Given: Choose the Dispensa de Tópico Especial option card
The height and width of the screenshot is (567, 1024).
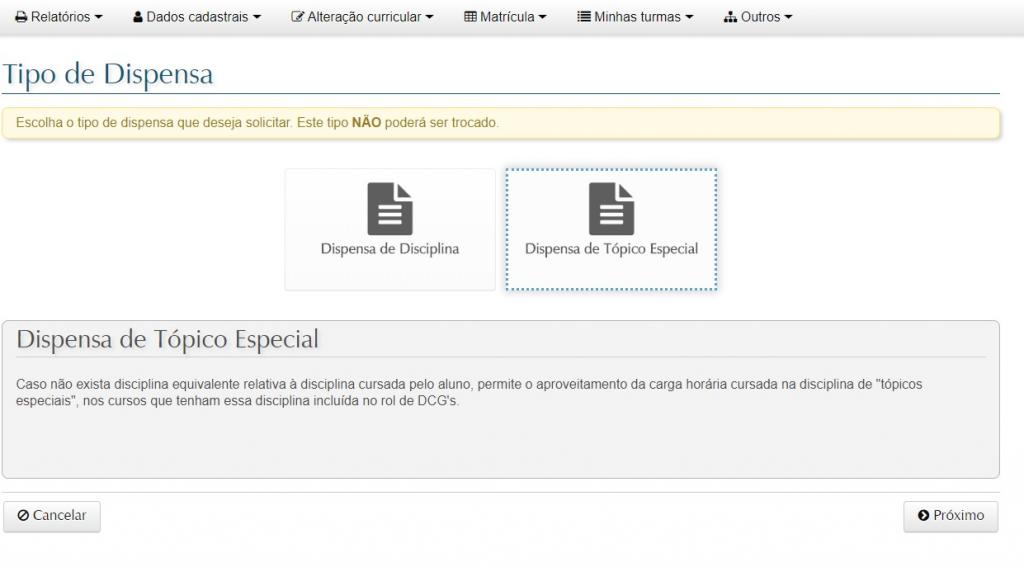Looking at the screenshot, I should tap(611, 230).
